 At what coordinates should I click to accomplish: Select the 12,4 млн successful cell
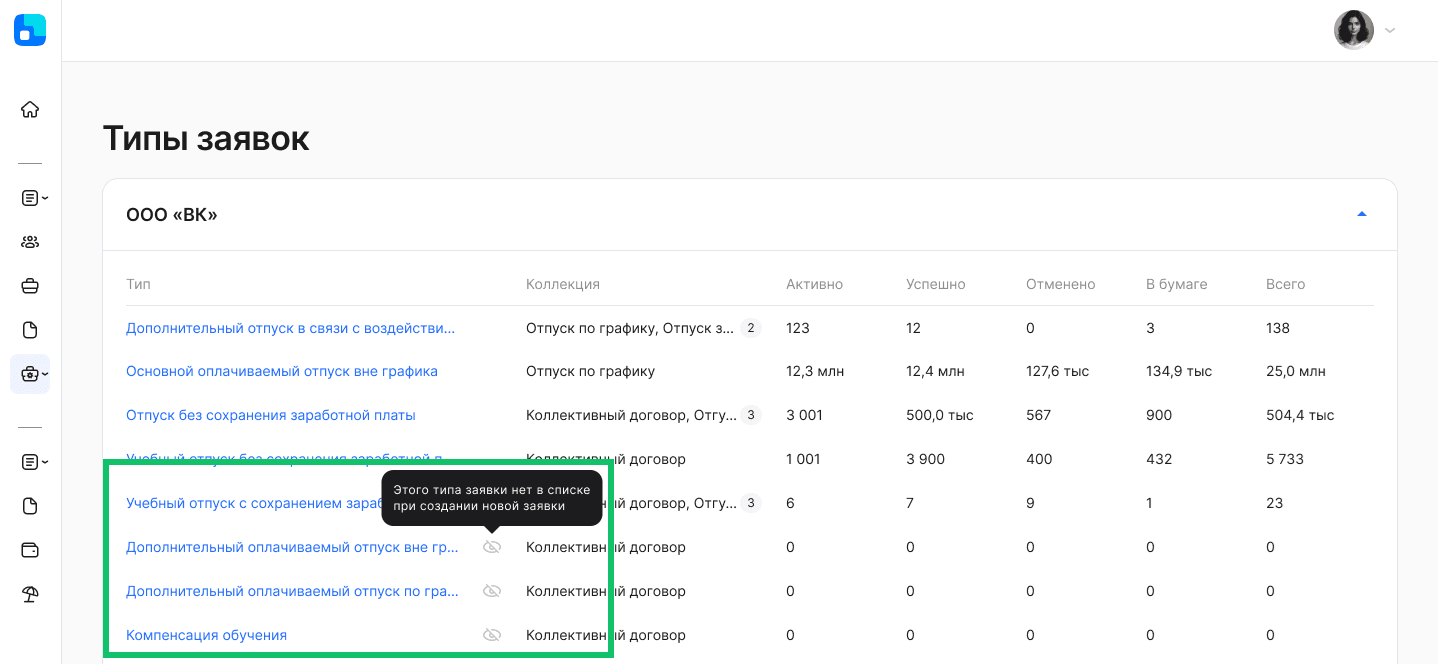(x=935, y=371)
